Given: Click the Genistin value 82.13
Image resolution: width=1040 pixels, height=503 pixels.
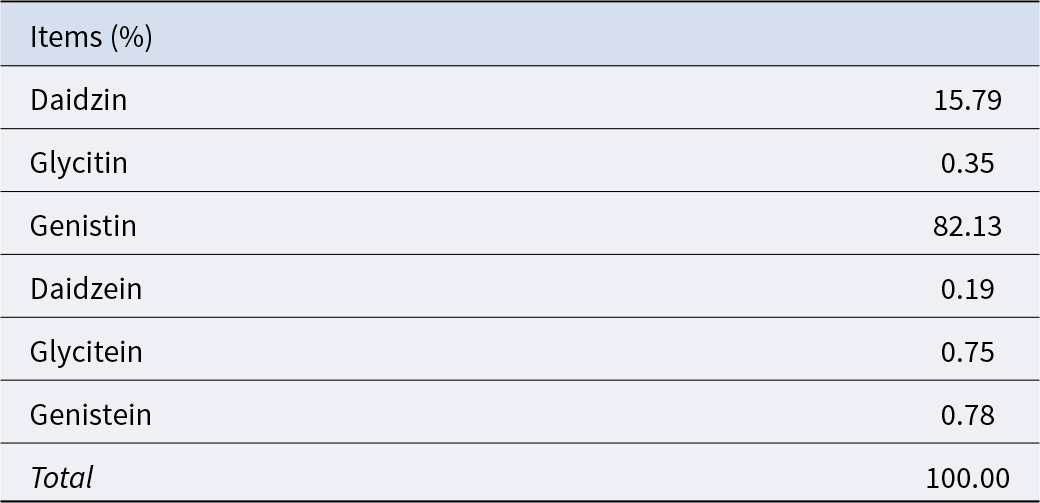Looking at the screenshot, I should click(x=966, y=226).
